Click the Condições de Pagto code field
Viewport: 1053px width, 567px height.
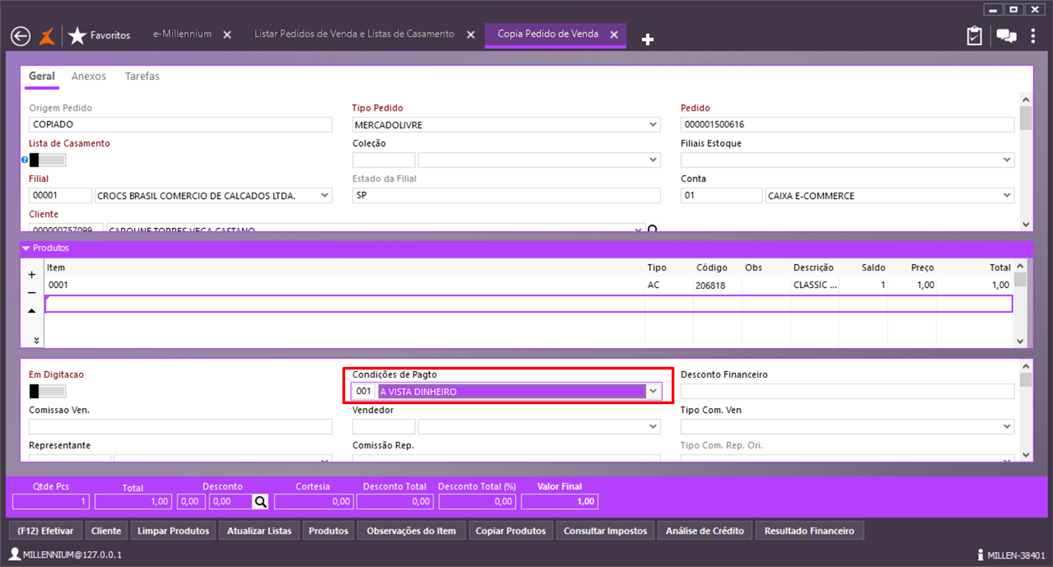[x=363, y=391]
